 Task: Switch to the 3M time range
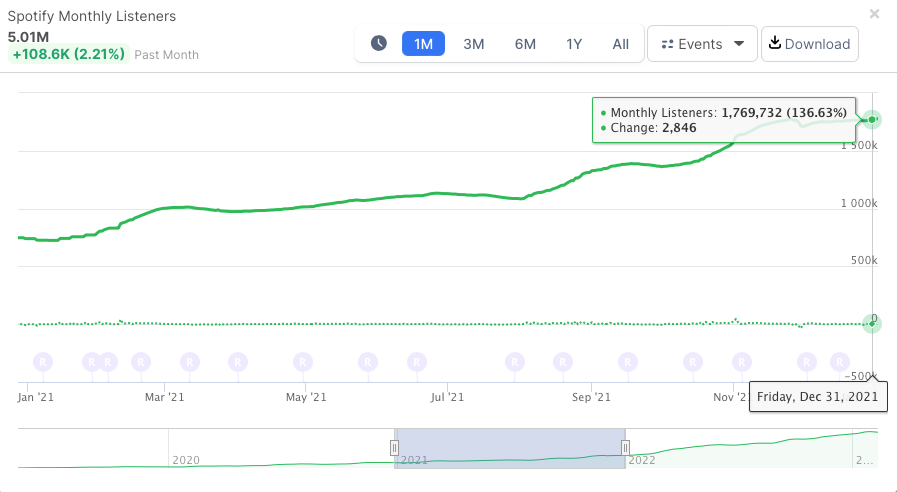(x=474, y=43)
